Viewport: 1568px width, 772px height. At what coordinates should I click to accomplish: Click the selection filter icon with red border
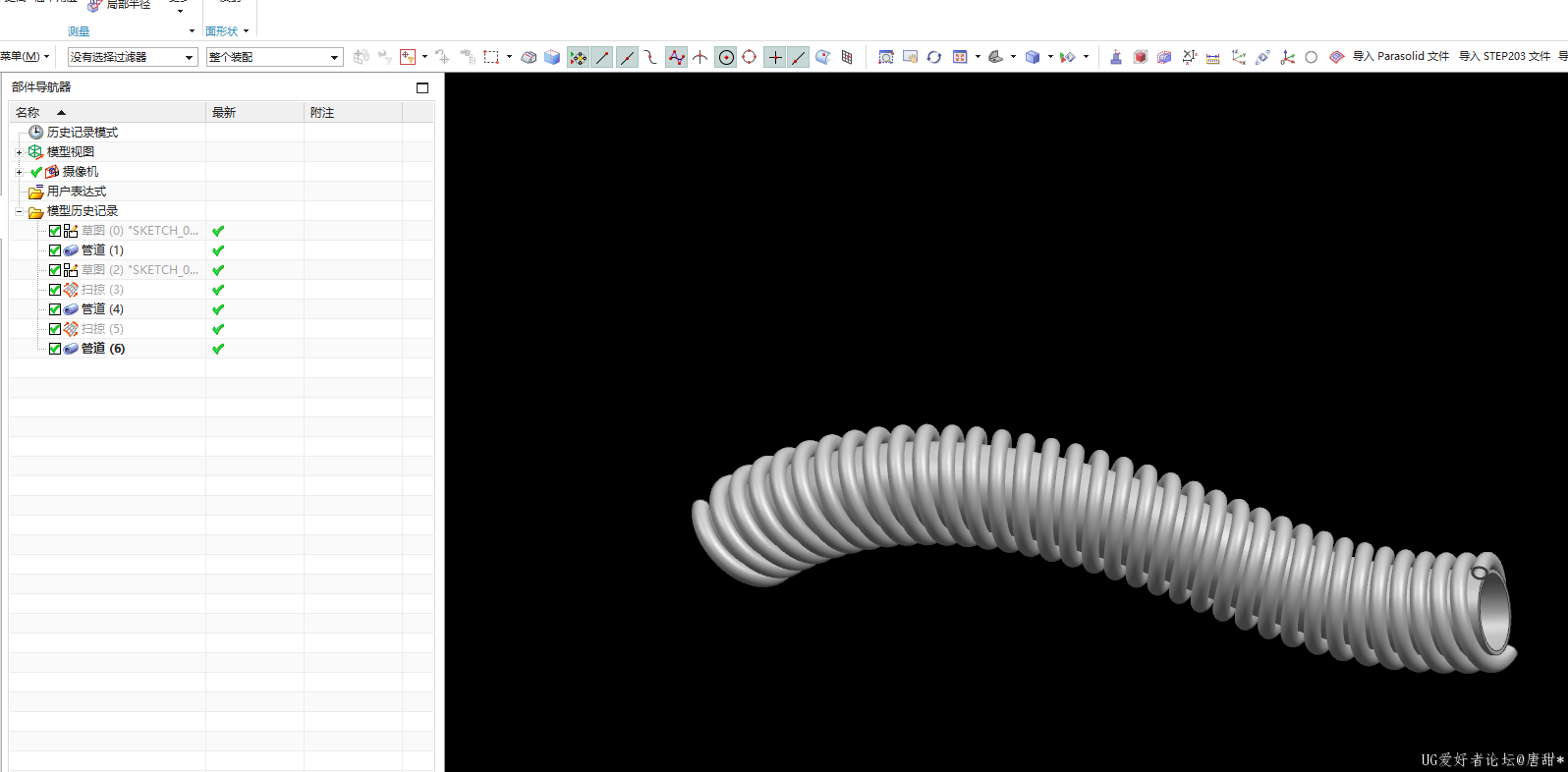(408, 57)
